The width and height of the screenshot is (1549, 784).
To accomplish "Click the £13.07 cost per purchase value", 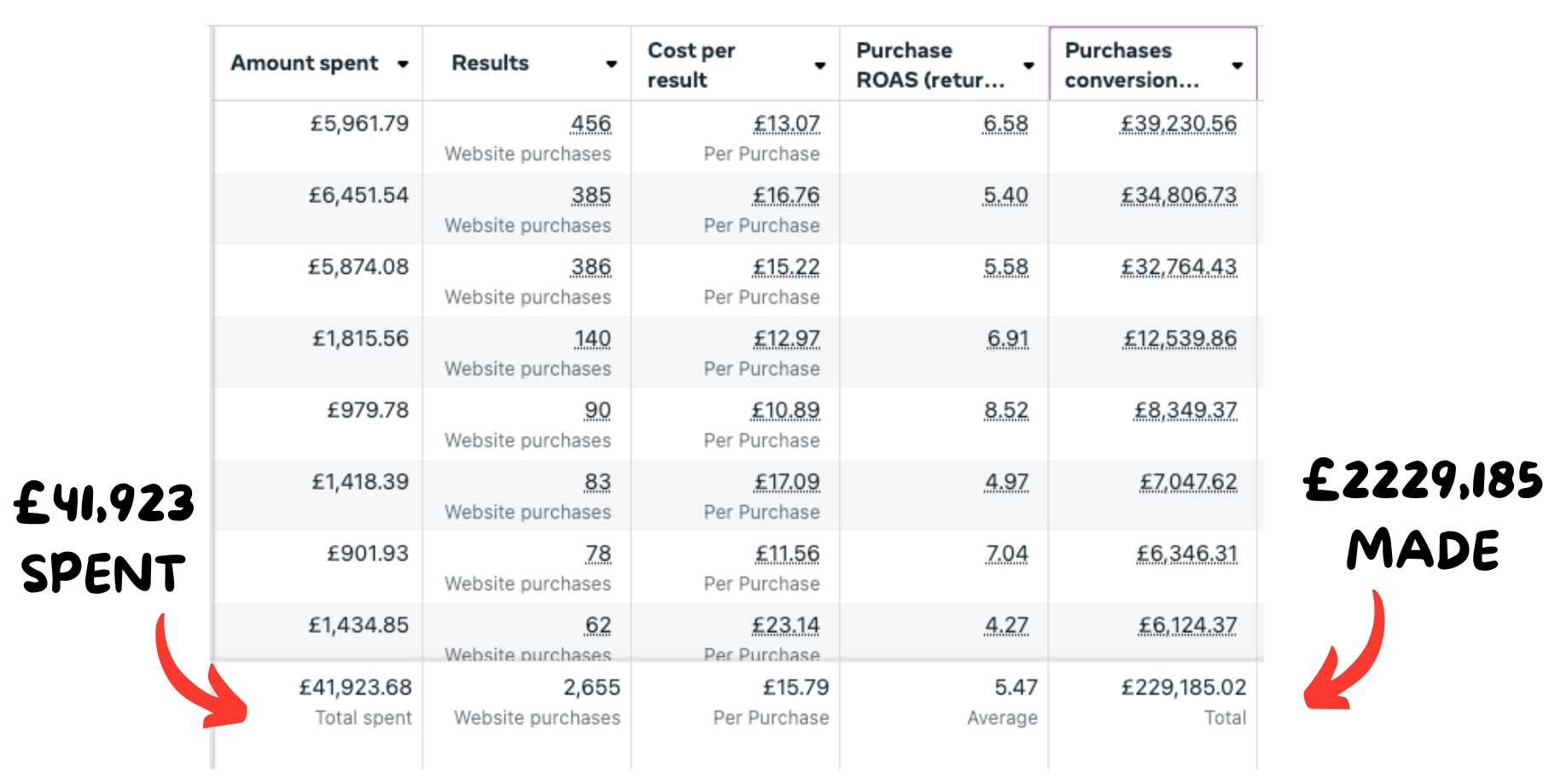I will pos(786,124).
